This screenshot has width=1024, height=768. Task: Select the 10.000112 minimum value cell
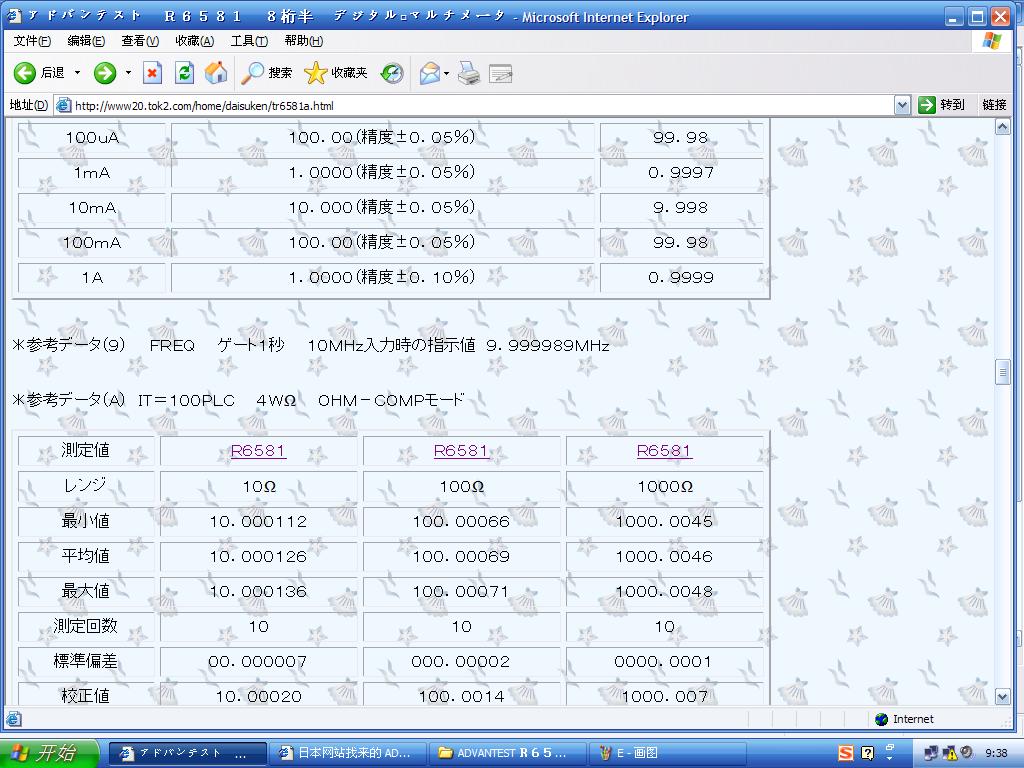[259, 521]
